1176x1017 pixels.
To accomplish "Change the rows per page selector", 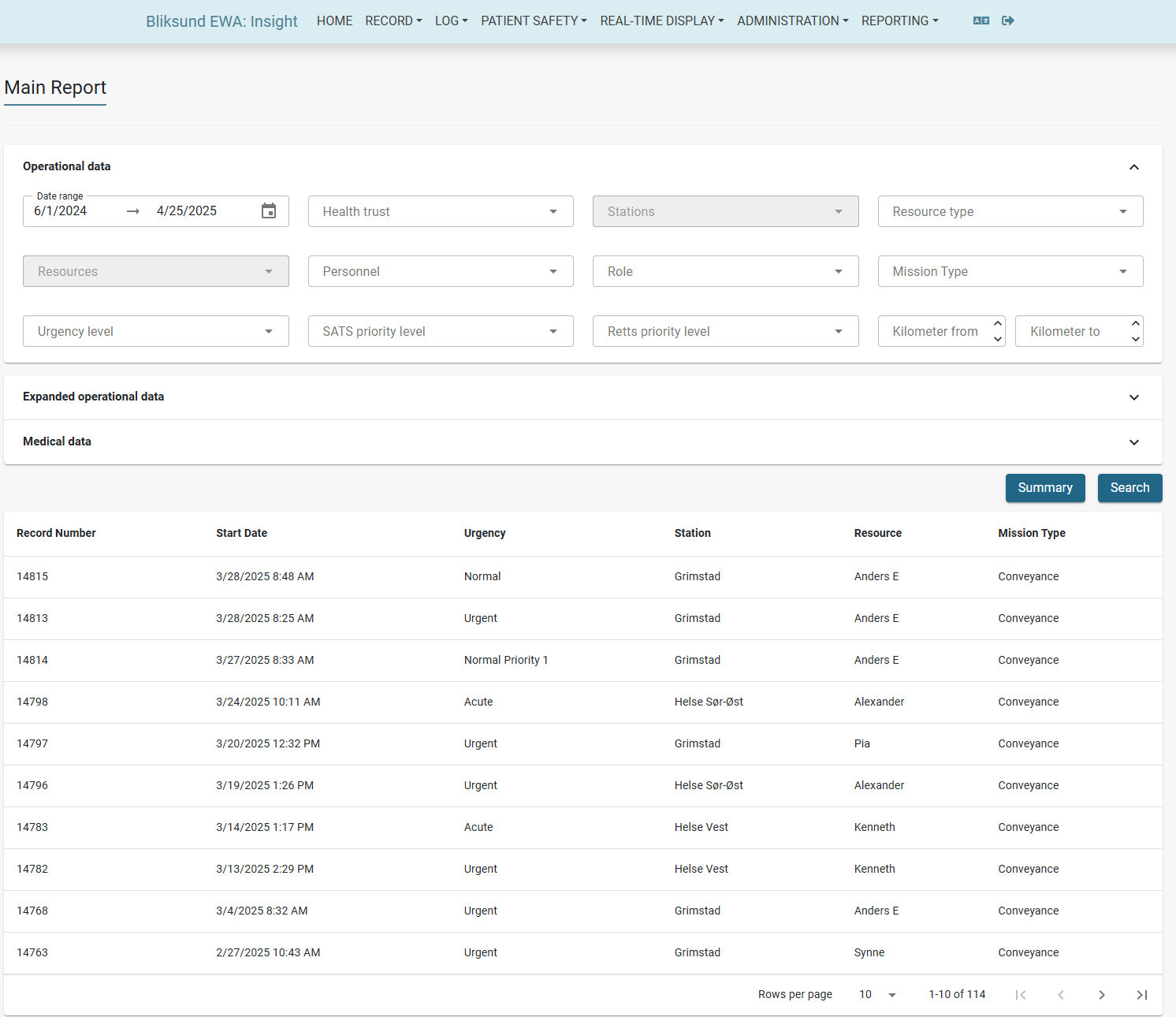I will (x=877, y=995).
